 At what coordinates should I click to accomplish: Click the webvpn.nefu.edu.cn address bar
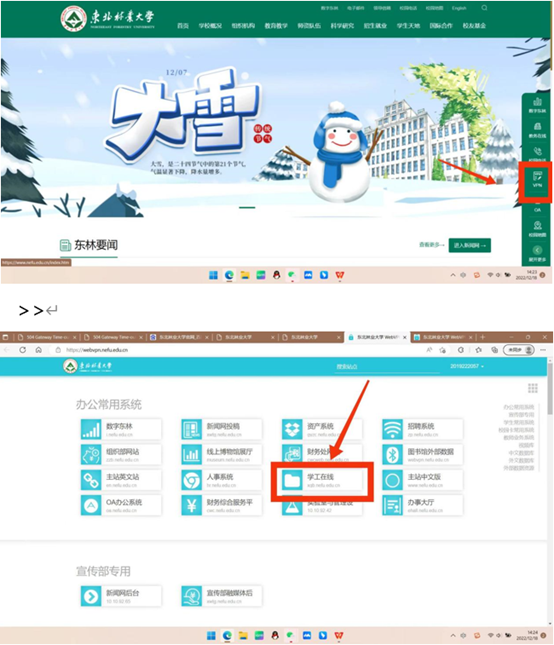point(239,350)
